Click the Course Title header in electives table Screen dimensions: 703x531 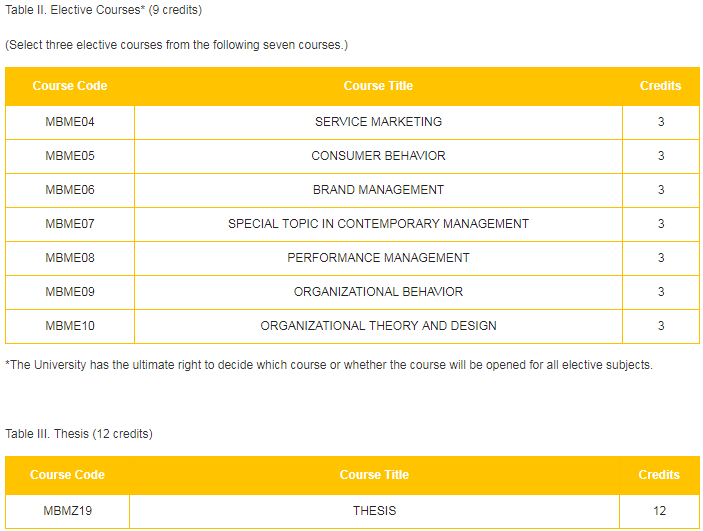point(378,86)
